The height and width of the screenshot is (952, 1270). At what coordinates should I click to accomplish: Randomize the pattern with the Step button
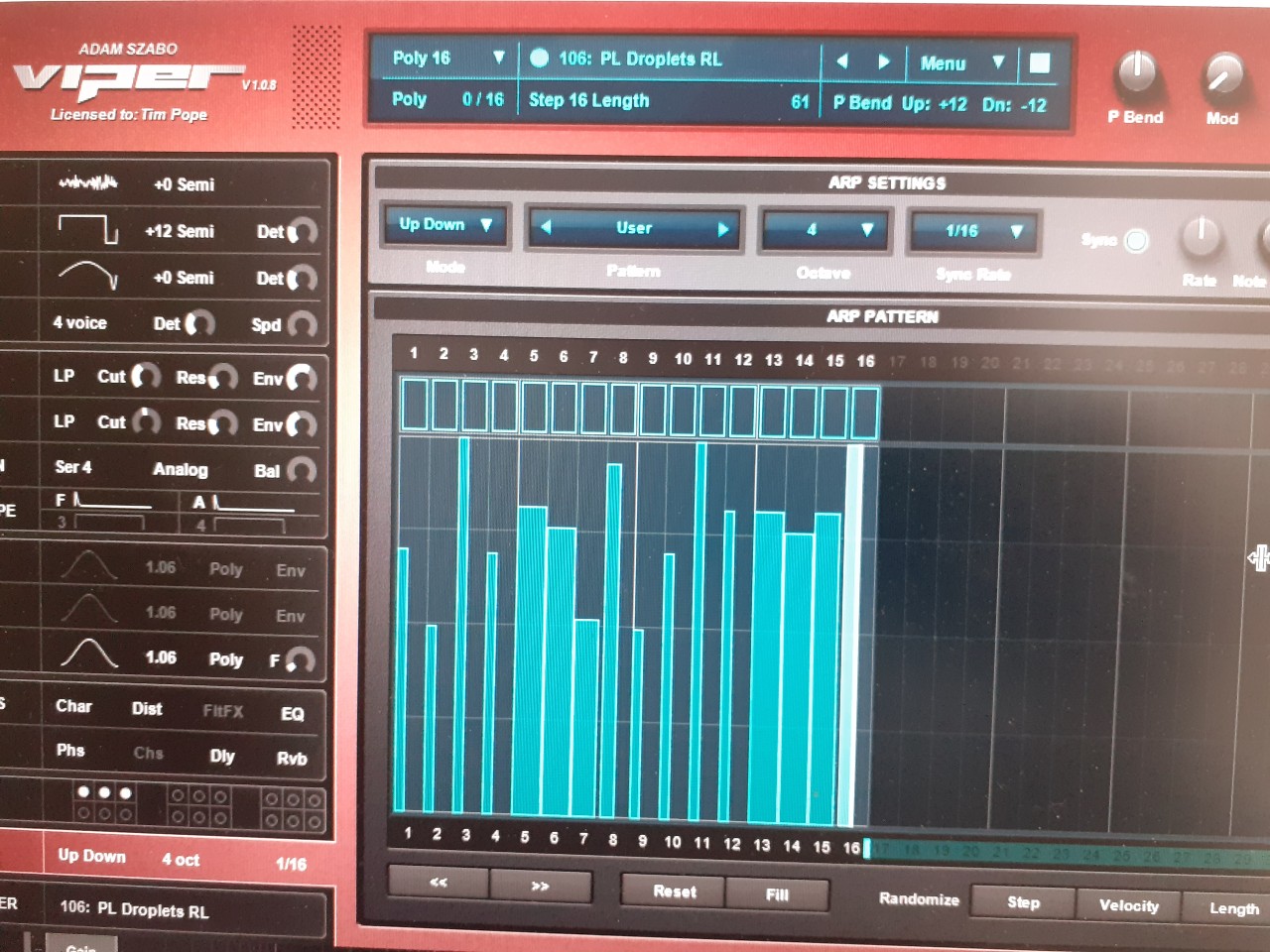click(1023, 901)
